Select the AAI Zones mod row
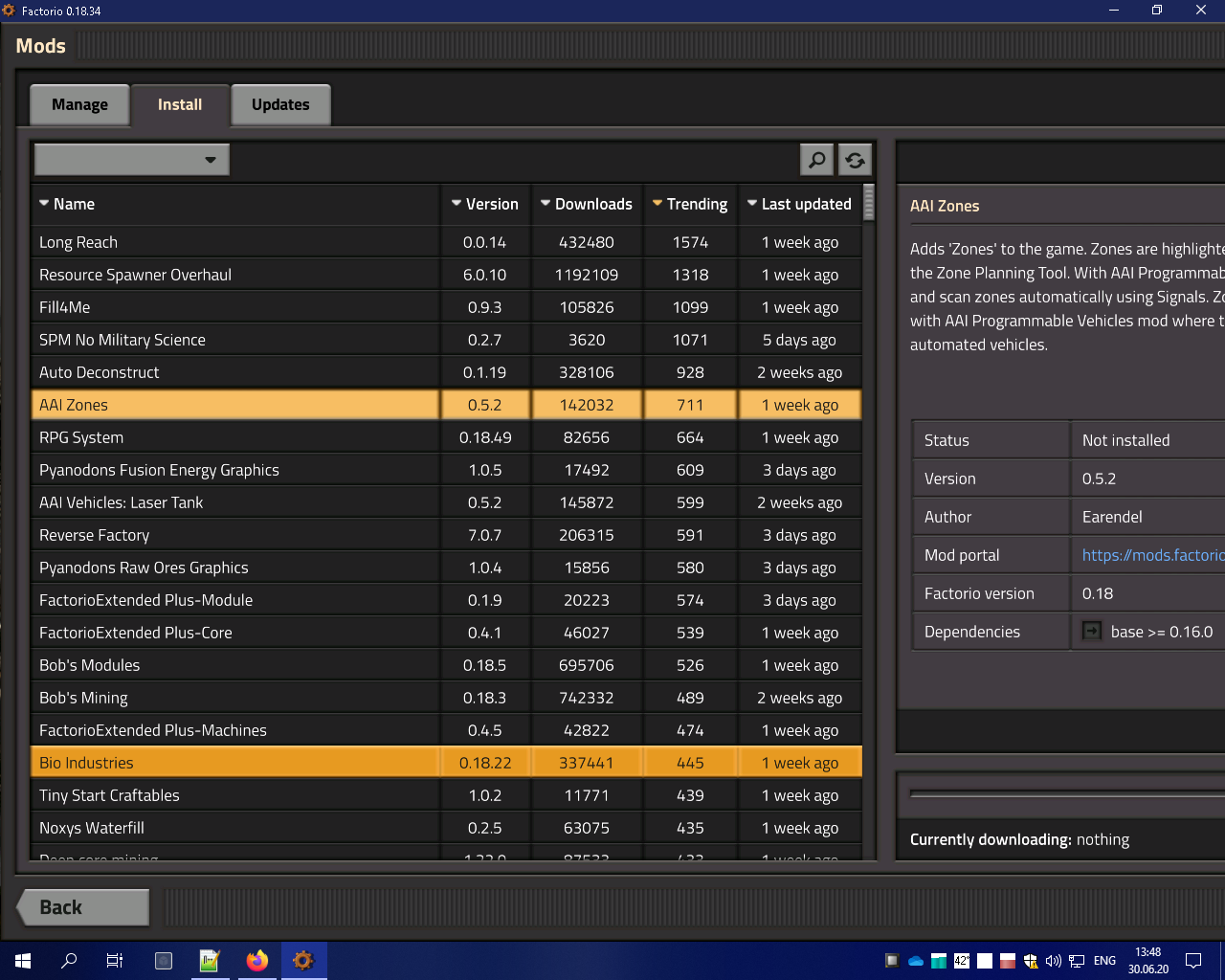 pos(447,405)
